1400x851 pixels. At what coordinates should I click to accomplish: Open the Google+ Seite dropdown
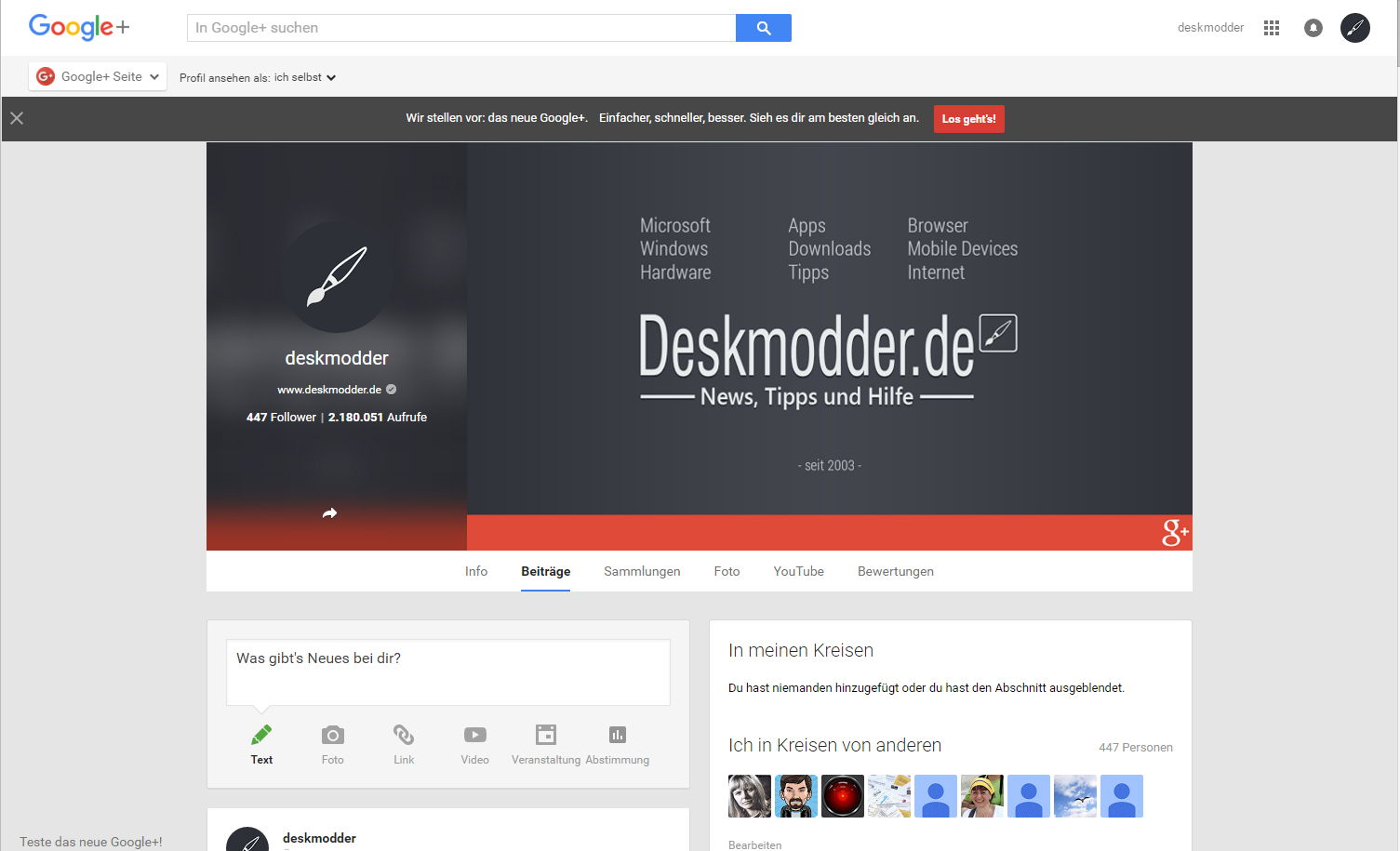[x=98, y=76]
